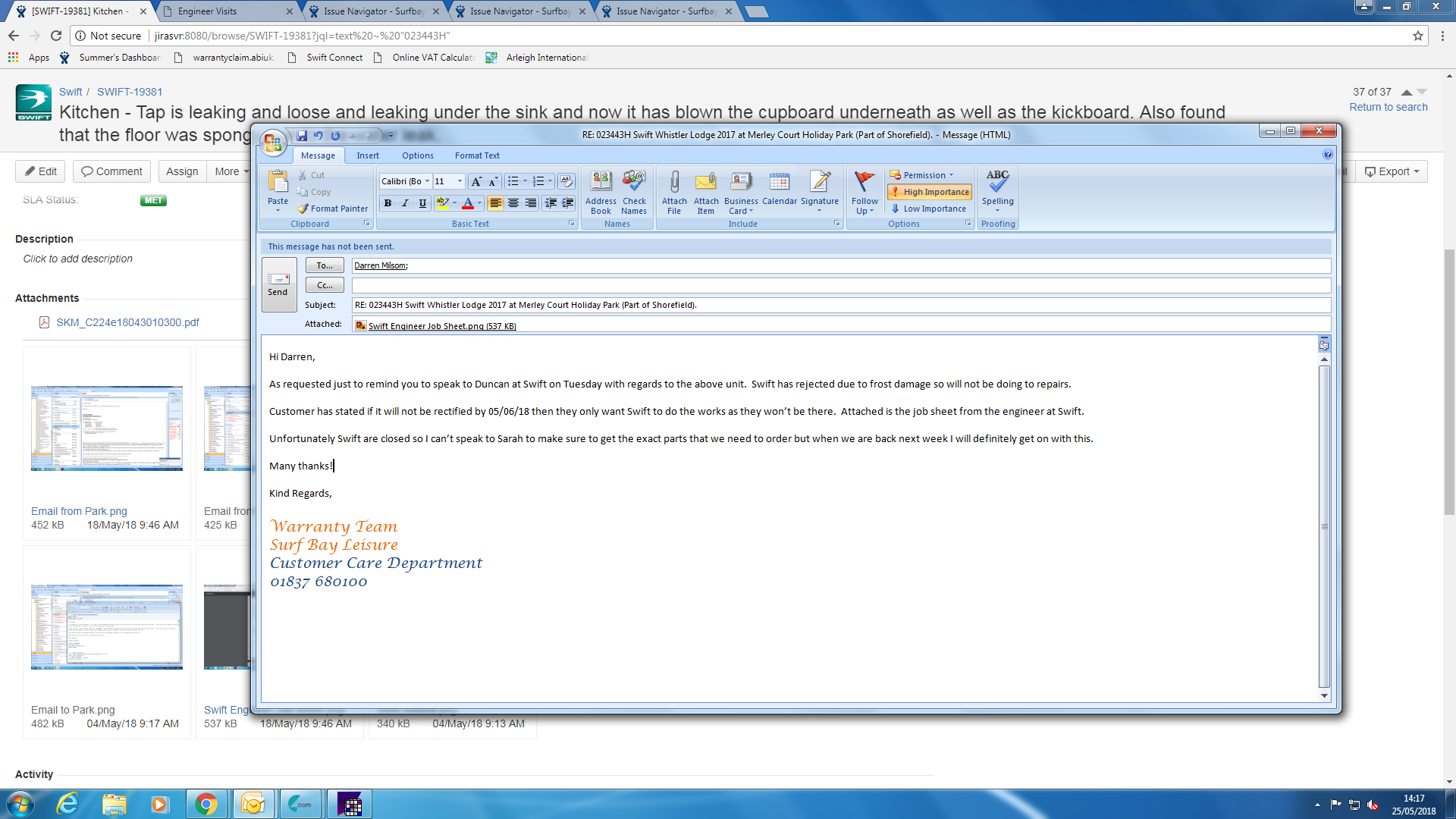The height and width of the screenshot is (819, 1456).
Task: Click Attach Item envelope icon
Action: coord(705,183)
